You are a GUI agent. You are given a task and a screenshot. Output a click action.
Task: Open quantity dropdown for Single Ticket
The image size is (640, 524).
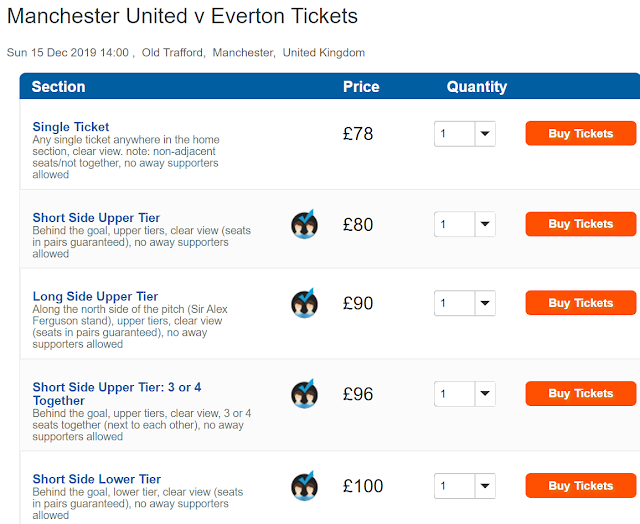click(464, 134)
